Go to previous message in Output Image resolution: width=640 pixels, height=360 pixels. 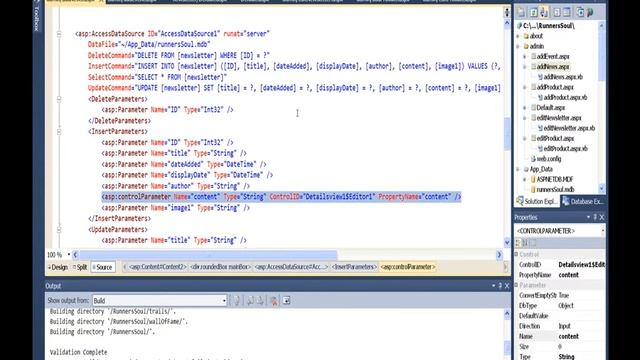(x=250, y=301)
